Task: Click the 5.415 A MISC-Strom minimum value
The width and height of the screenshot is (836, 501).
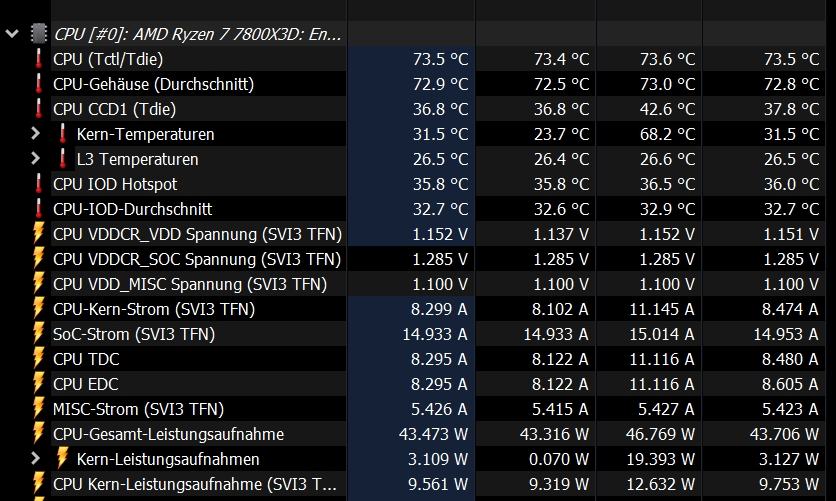Action: (560, 409)
